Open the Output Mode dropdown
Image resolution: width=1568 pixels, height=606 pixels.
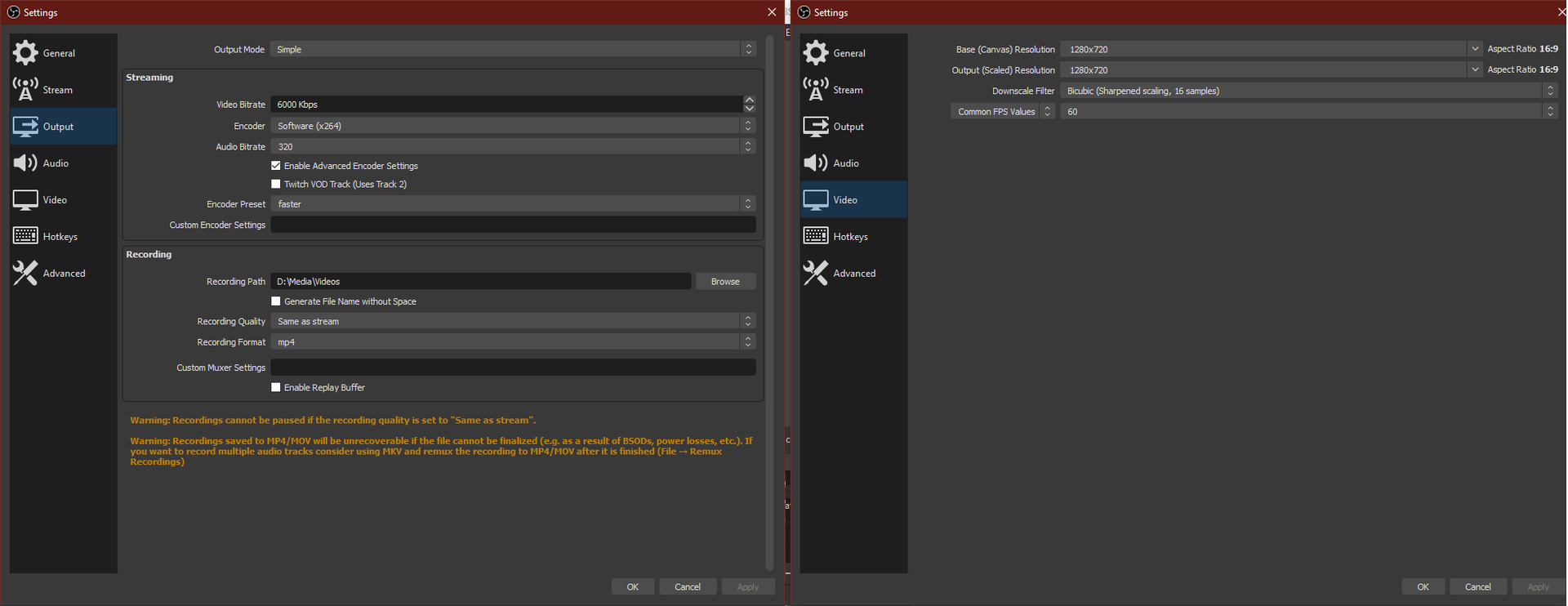coord(513,49)
